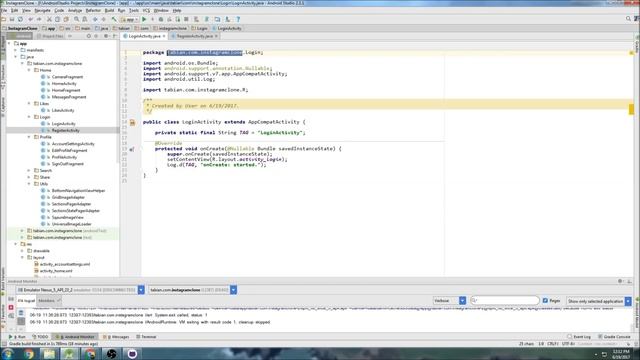Open Chrome from the taskbar
The height and width of the screenshot is (360, 640).
tap(29, 354)
